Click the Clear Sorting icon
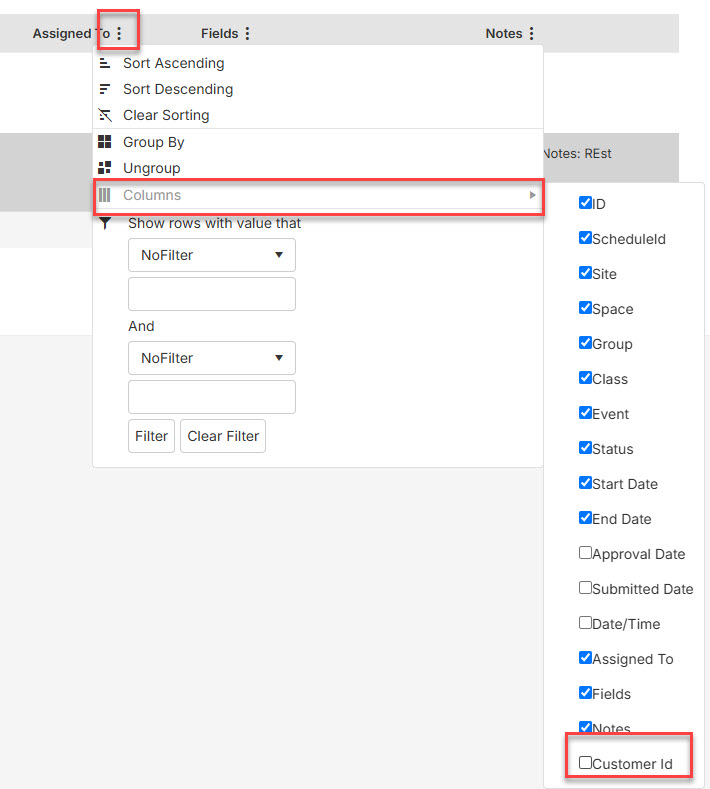Screen dimensions: 710x789 (105, 115)
